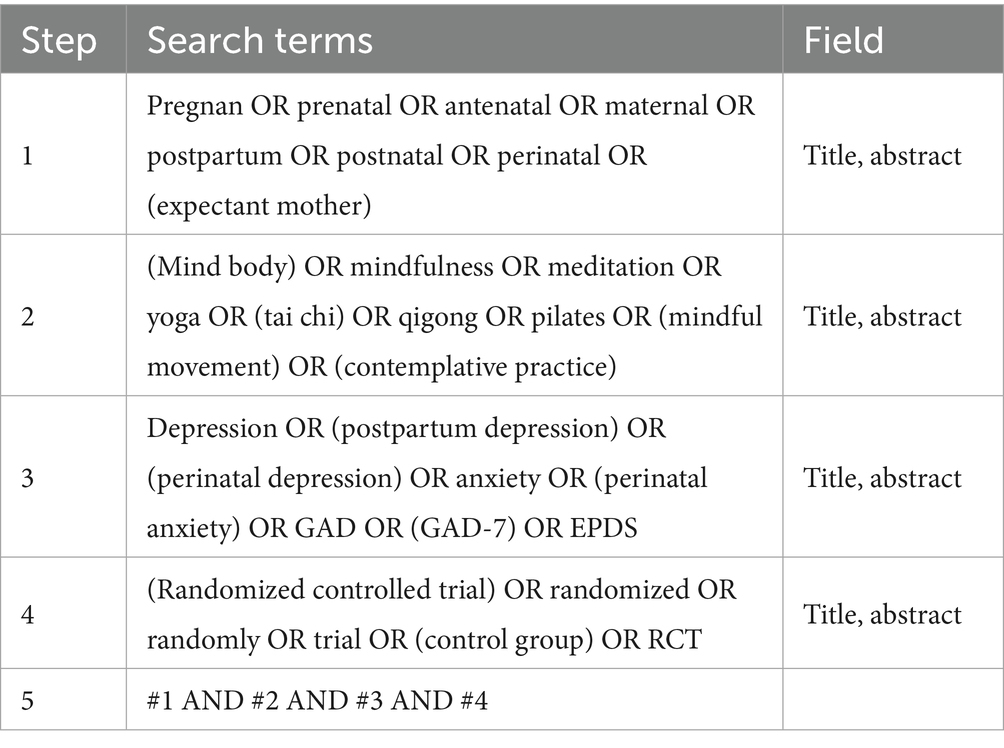
Task: Click the mind body search terms cell
Action: coord(453,316)
